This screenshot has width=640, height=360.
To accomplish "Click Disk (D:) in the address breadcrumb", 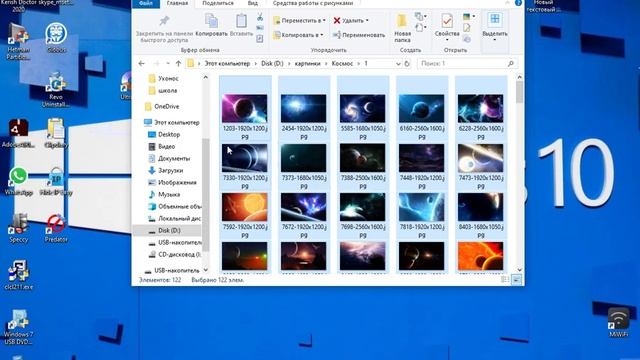I will (272, 64).
